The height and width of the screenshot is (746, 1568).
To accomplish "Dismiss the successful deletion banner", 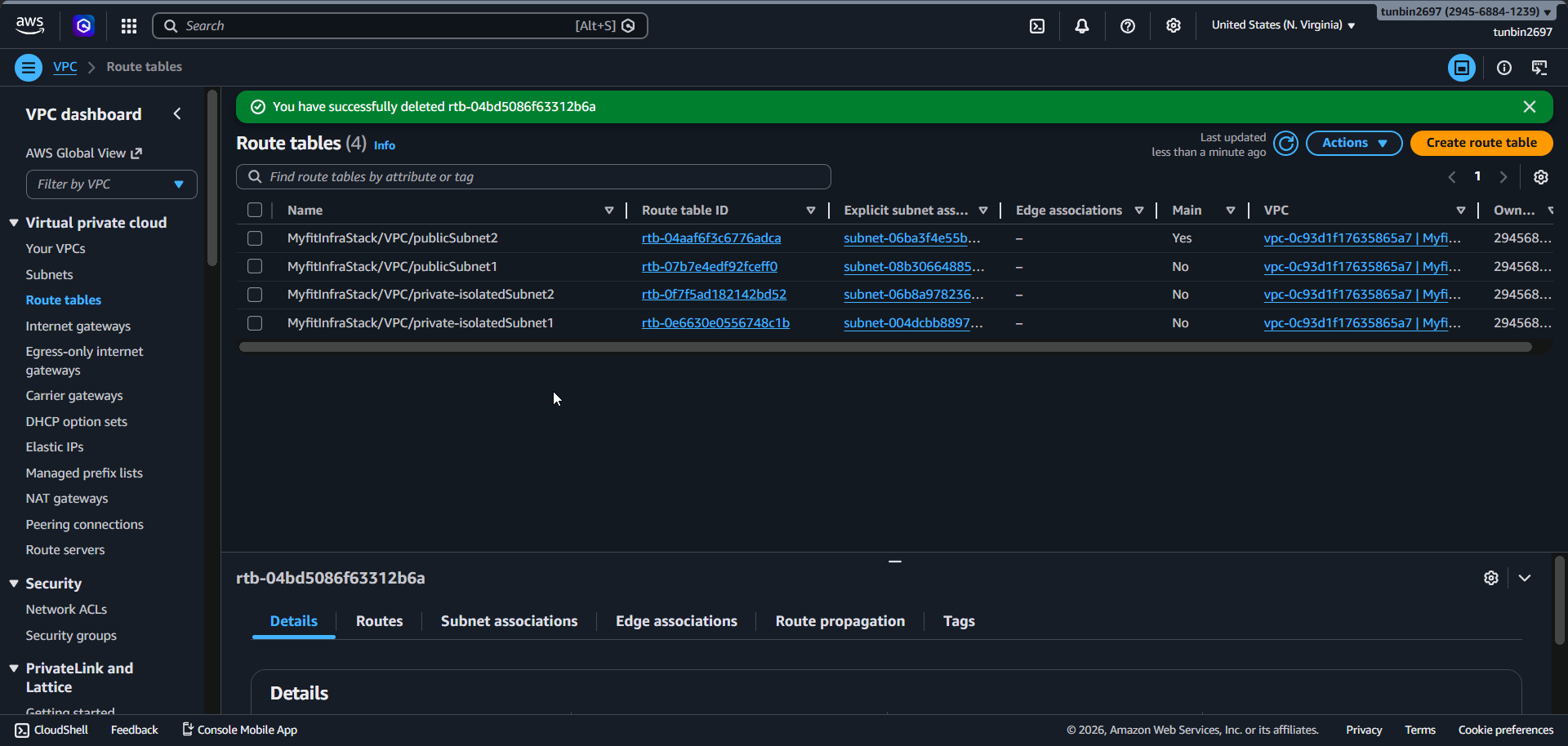I will tap(1529, 107).
